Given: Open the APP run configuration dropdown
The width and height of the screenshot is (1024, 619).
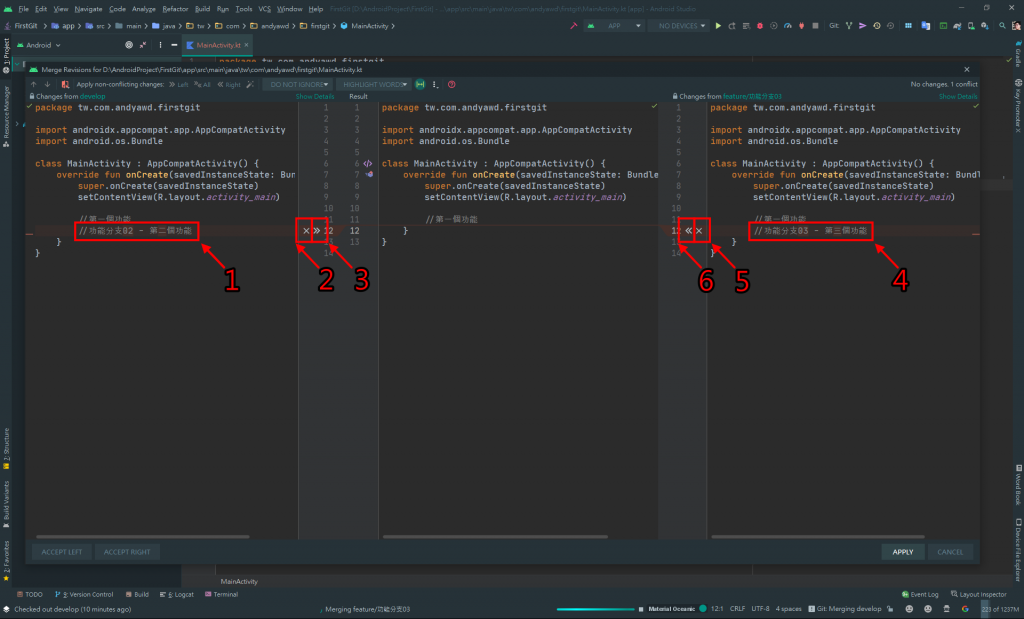Looking at the screenshot, I should coord(614,26).
